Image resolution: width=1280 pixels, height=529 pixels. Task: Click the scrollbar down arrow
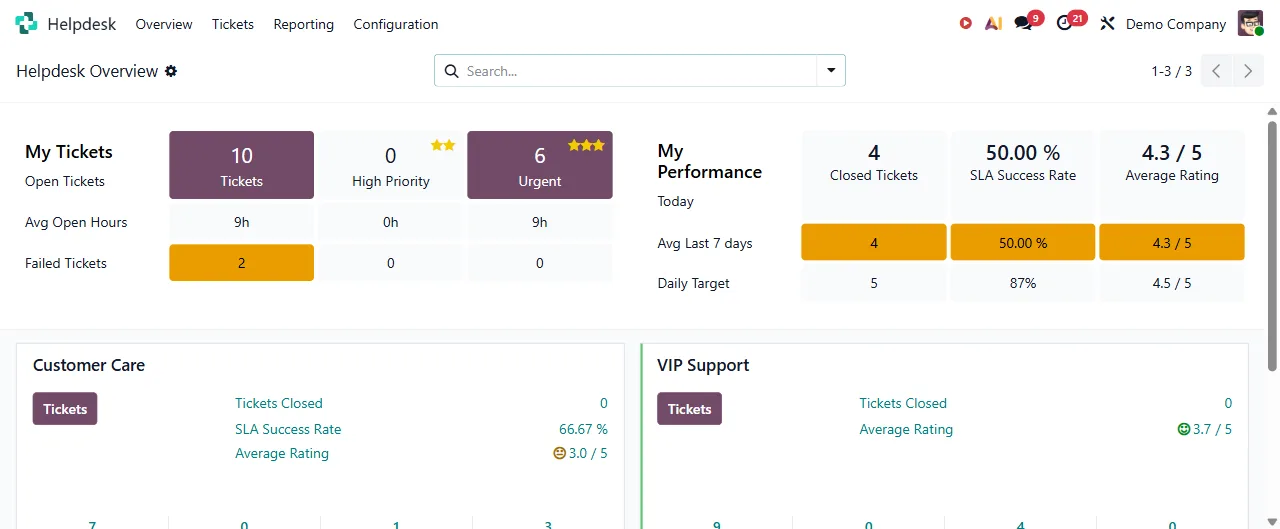point(1272,521)
